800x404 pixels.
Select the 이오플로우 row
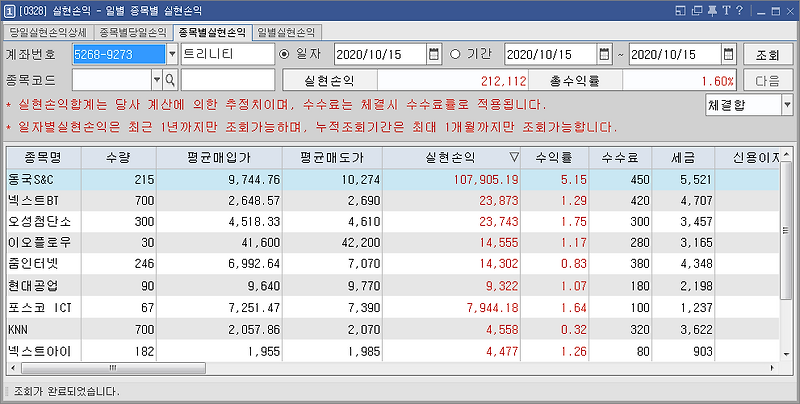pos(393,243)
